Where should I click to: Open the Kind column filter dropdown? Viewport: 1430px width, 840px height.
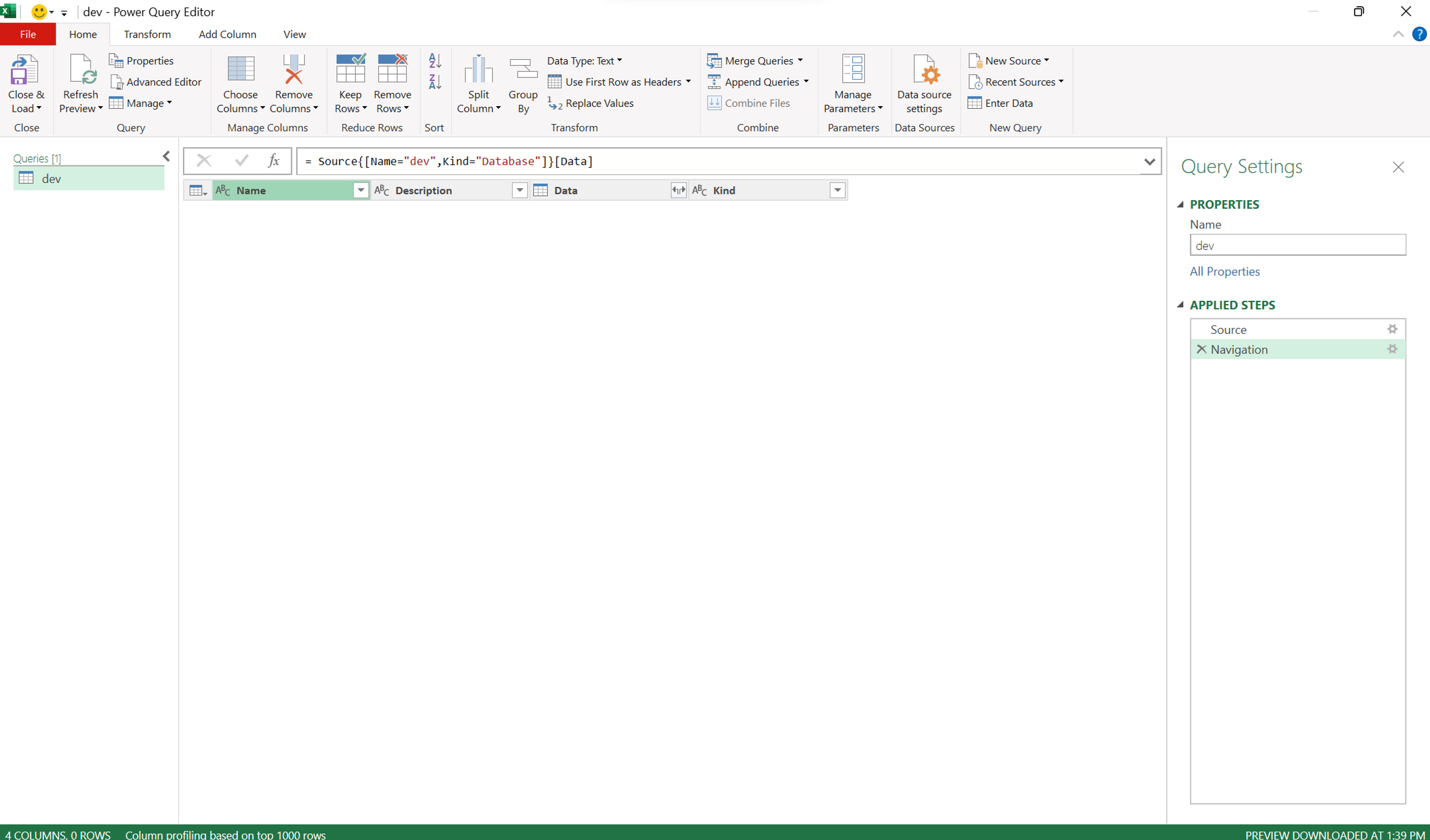[837, 190]
